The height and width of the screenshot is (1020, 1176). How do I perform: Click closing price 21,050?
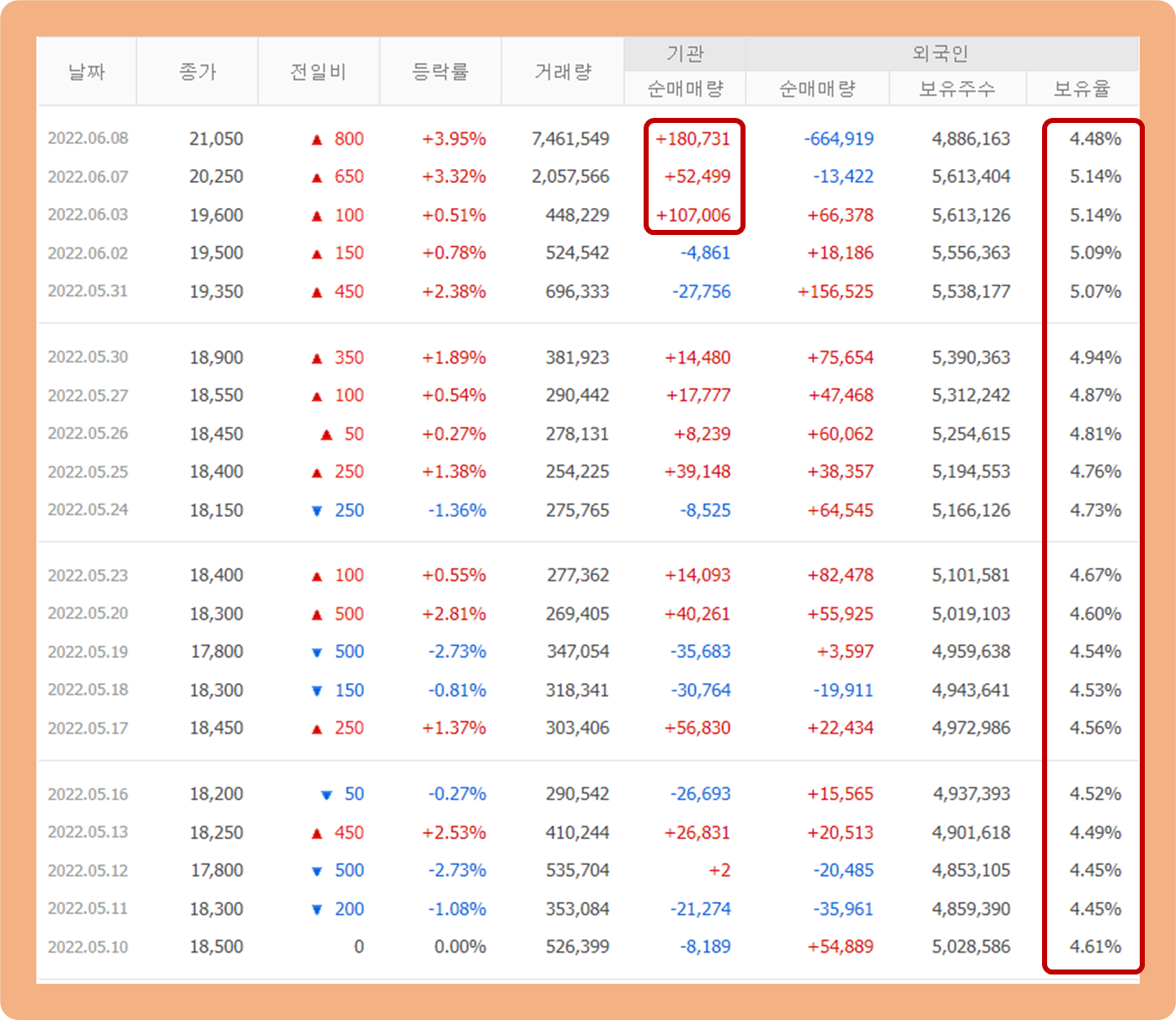coord(216,138)
